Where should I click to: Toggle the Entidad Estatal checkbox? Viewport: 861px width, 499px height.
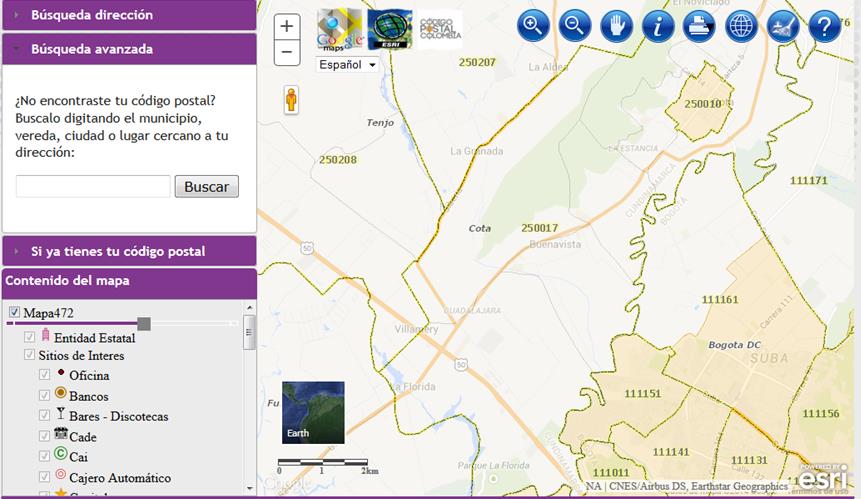(x=30, y=337)
